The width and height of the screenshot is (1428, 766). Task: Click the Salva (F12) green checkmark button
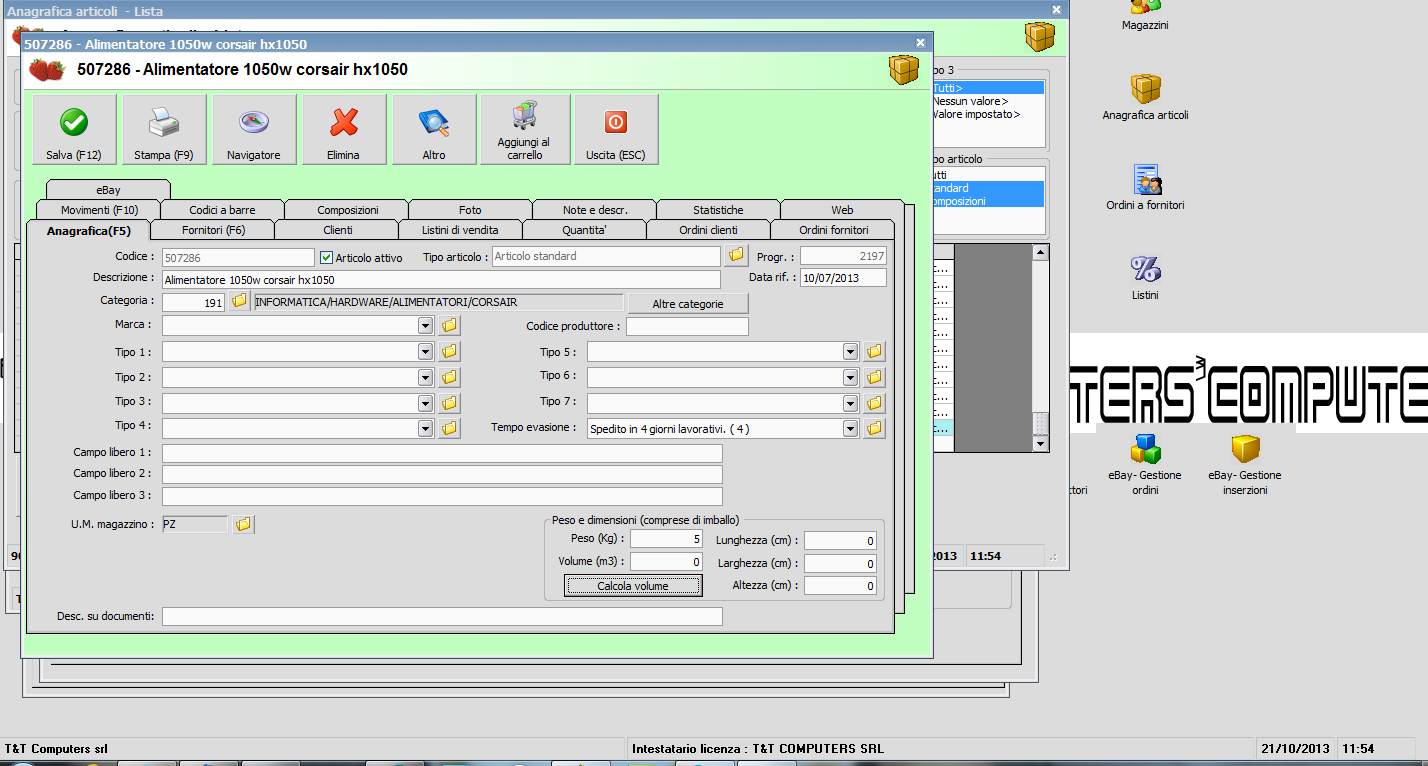(x=74, y=130)
